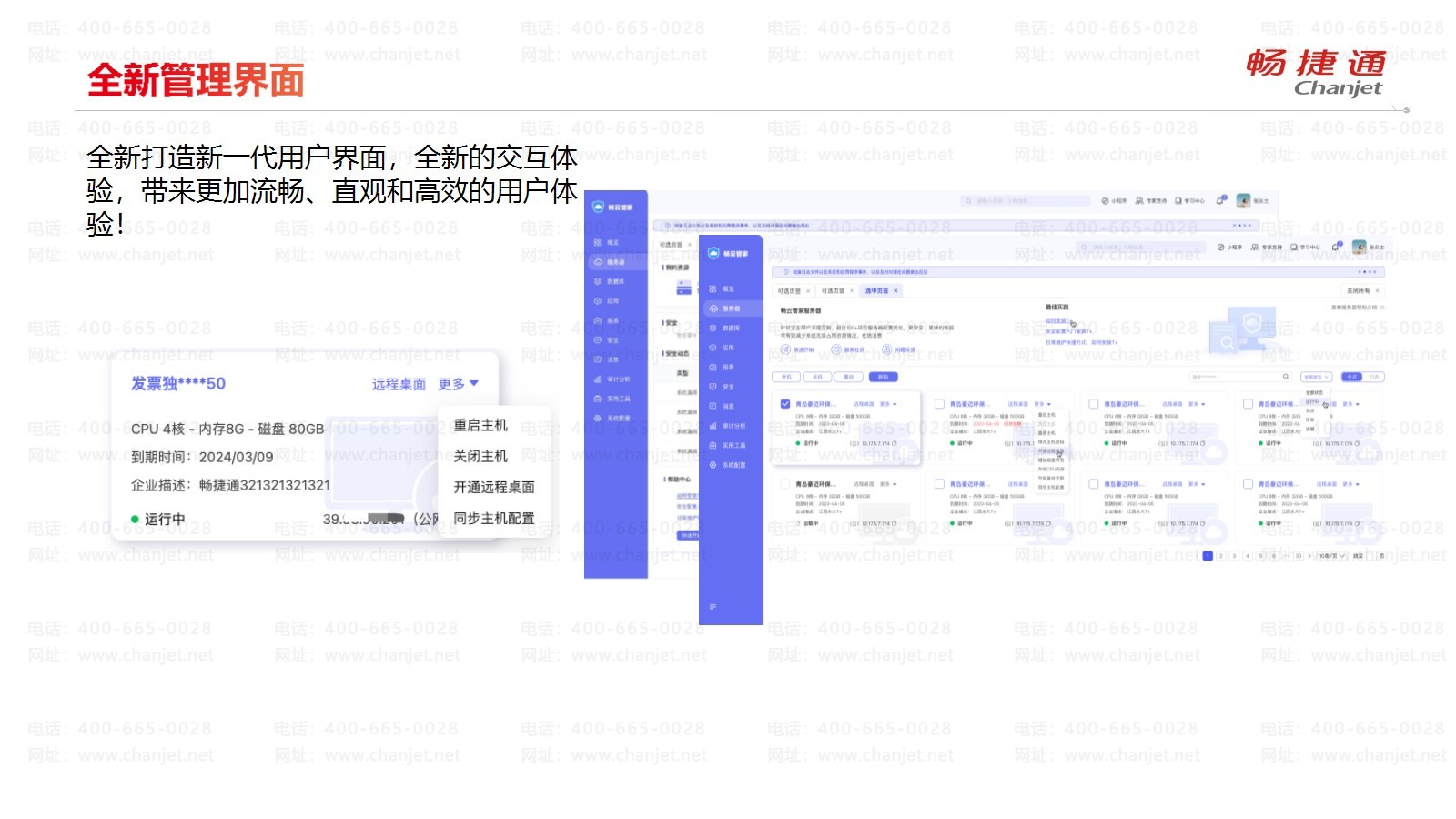Switch to 列表 list view
The width and height of the screenshot is (1456, 819).
[x=1374, y=377]
